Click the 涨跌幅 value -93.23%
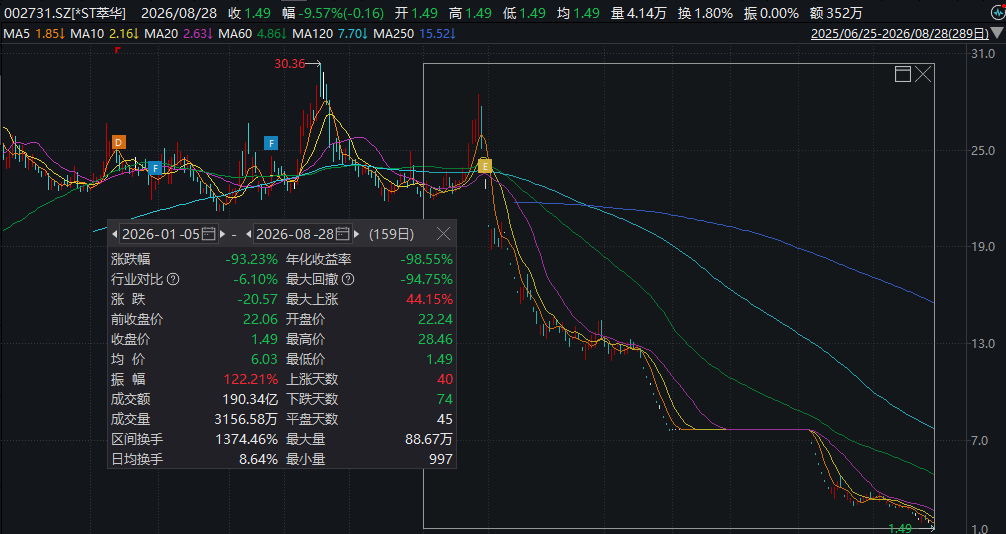Viewport: 1006px width, 534px height. (252, 259)
